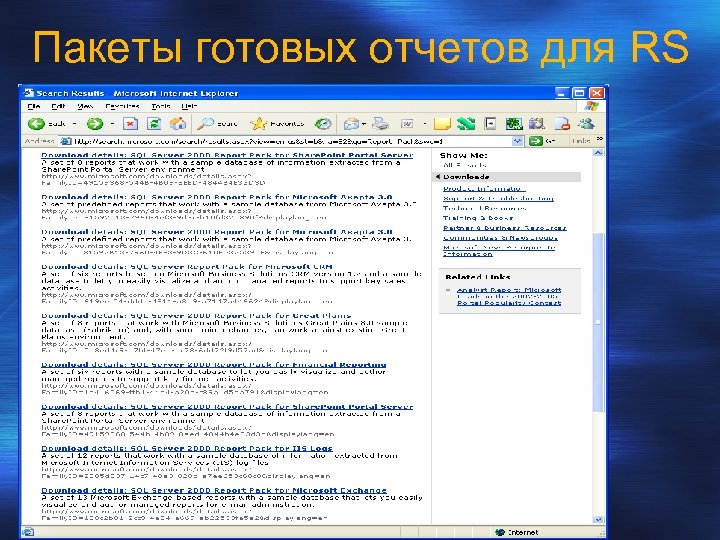
Task: Click the green arrows toolbar icon
Action: tap(466, 124)
